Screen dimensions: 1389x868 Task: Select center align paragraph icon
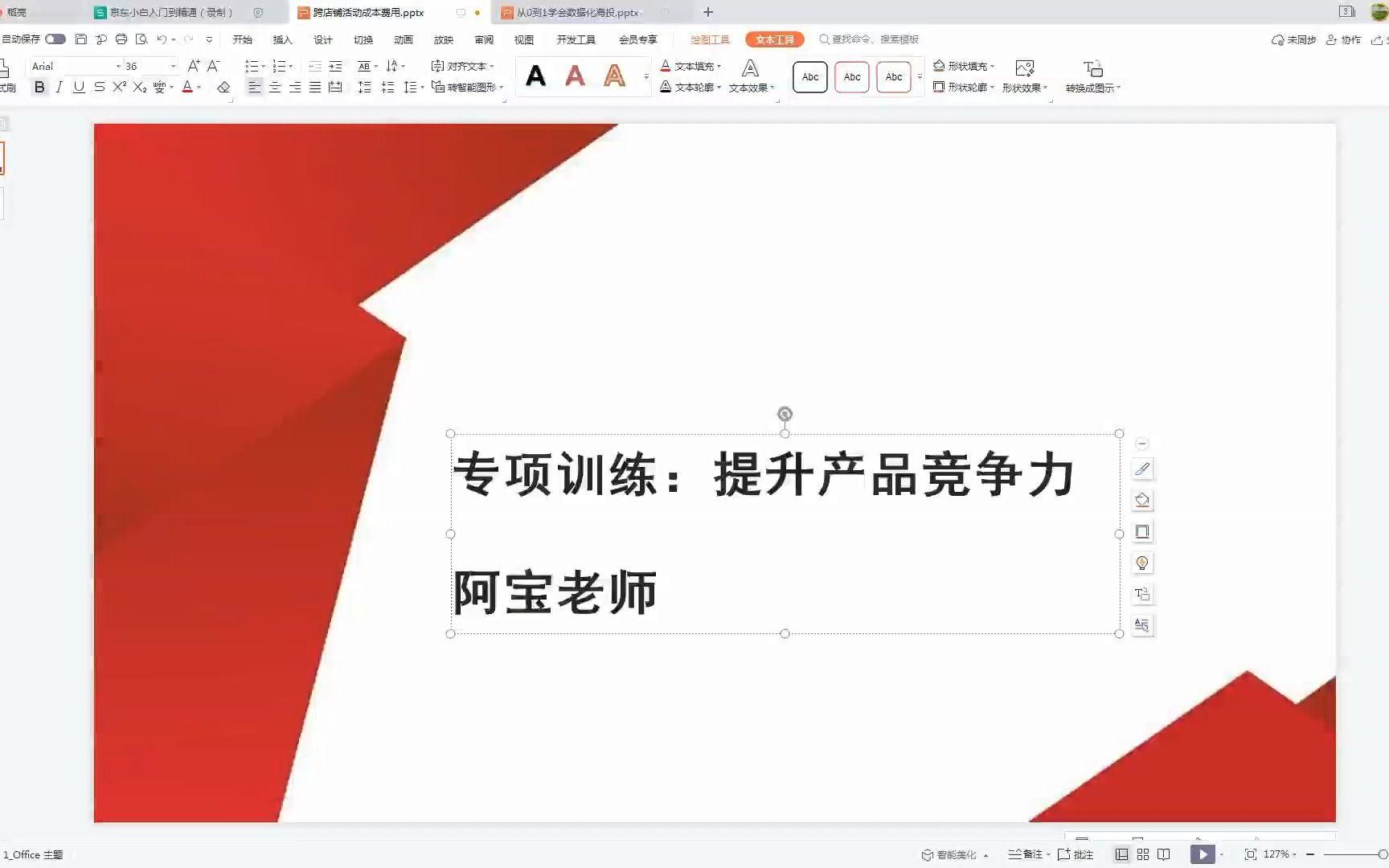coord(275,87)
